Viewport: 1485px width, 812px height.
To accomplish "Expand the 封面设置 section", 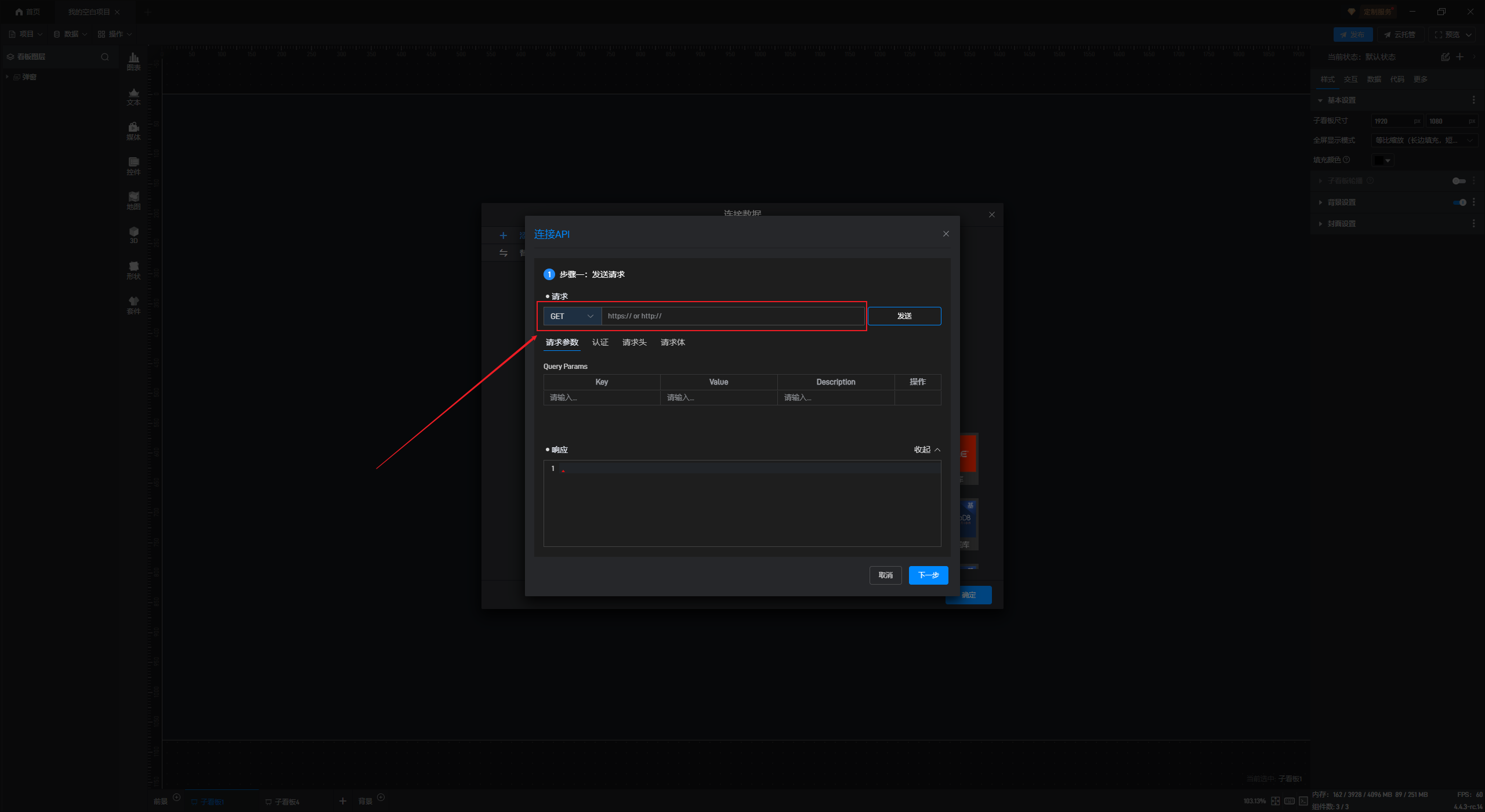I will (x=1341, y=224).
